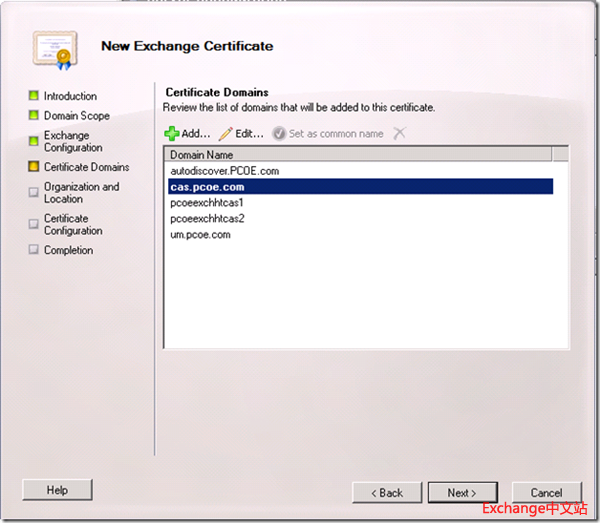The image size is (600, 523).
Task: Click the Set as common name checkmark icon
Action: tap(279, 133)
